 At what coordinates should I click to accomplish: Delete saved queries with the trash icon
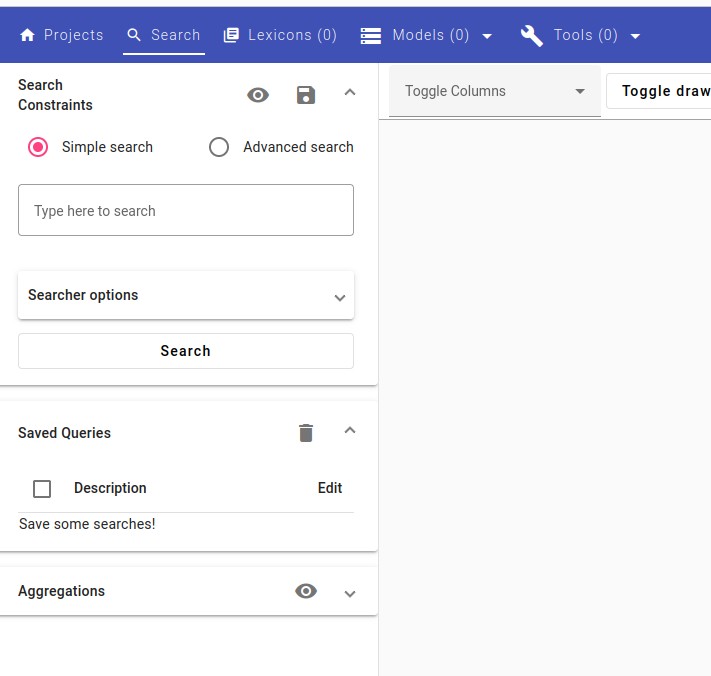point(306,433)
